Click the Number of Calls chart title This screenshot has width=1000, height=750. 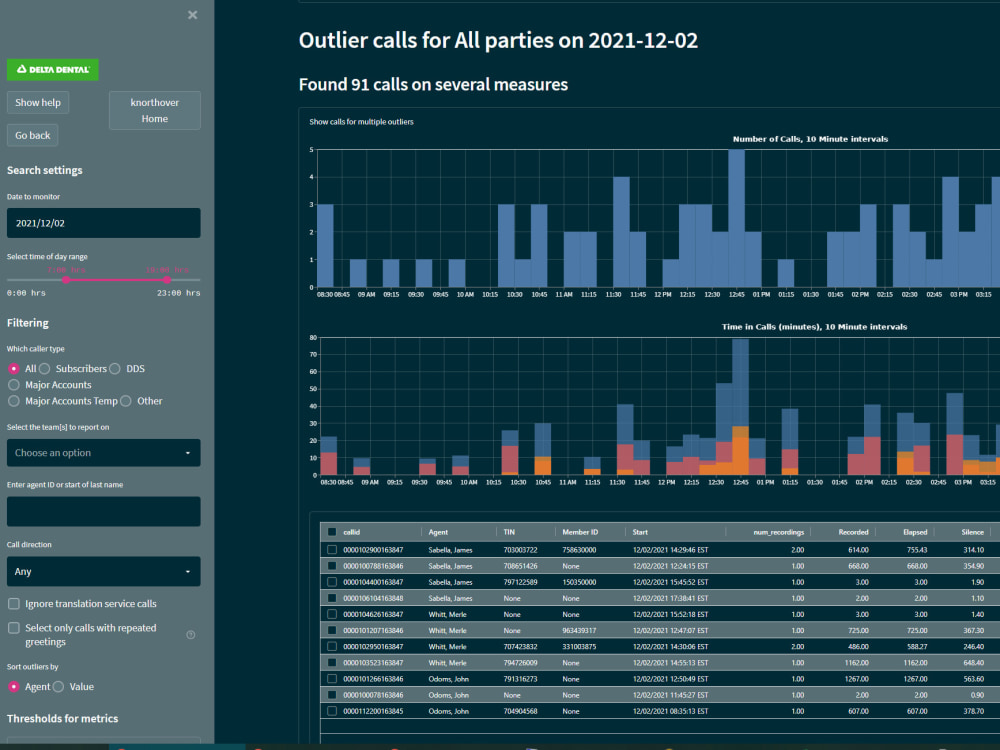click(x=810, y=139)
